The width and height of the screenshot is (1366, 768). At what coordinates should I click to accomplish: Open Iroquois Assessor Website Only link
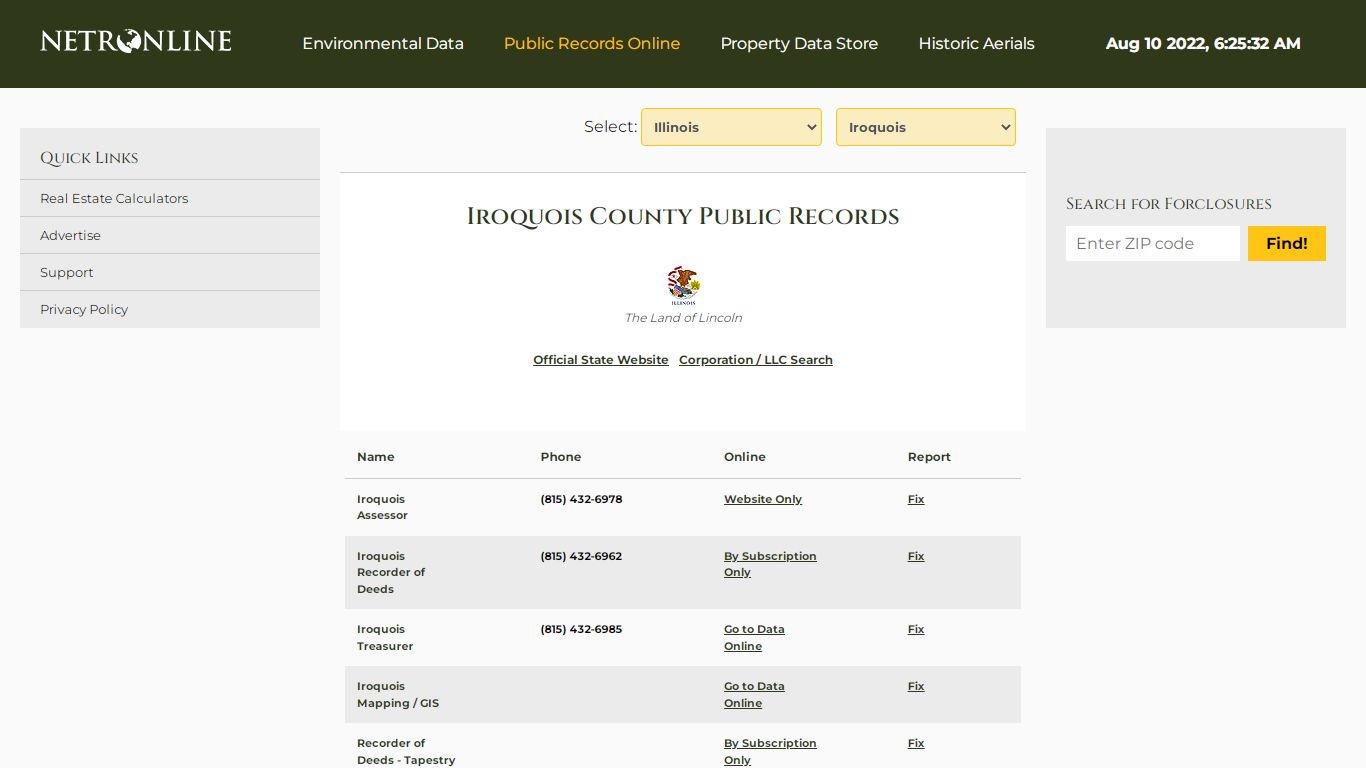click(x=763, y=499)
